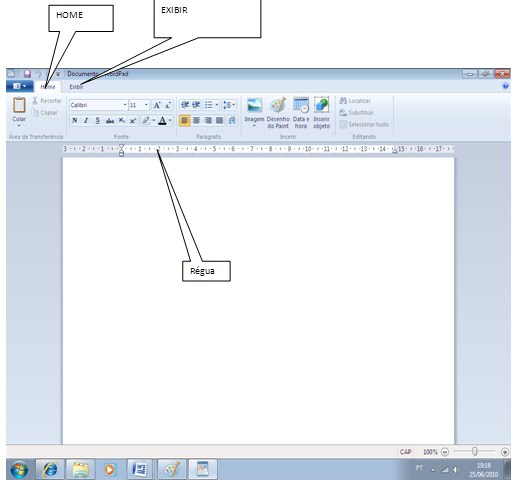Open the list style dropdown arrow

point(217,105)
